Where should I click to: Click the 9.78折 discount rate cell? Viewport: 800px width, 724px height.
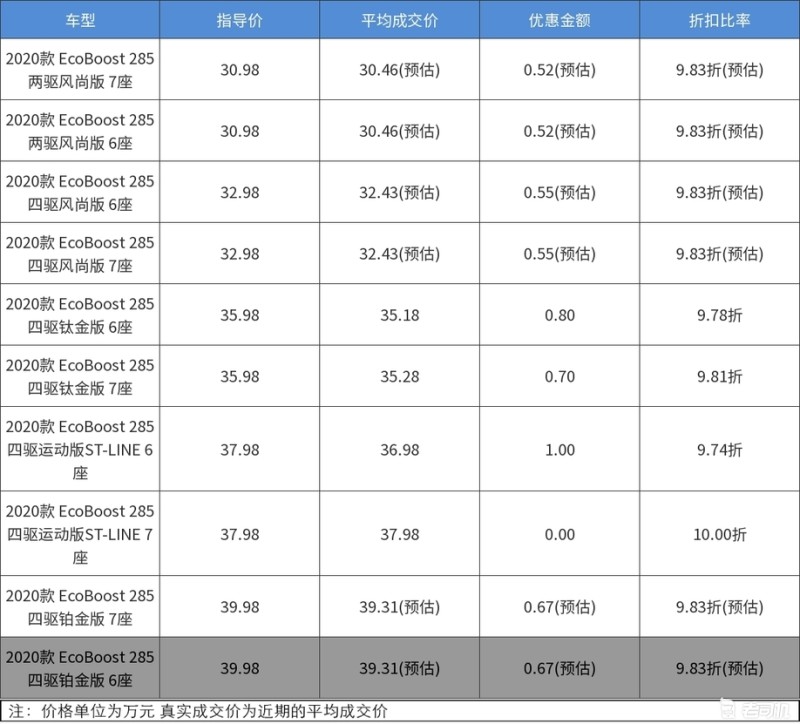pos(720,315)
